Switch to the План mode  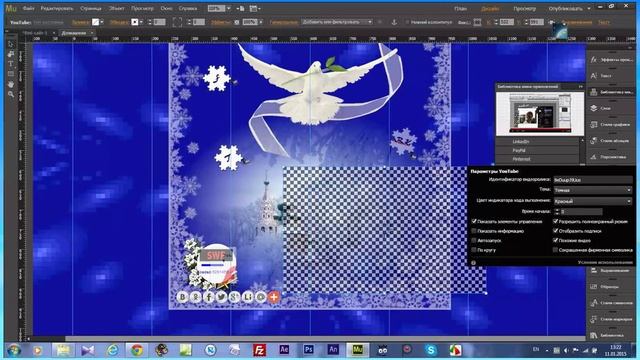coord(460,9)
